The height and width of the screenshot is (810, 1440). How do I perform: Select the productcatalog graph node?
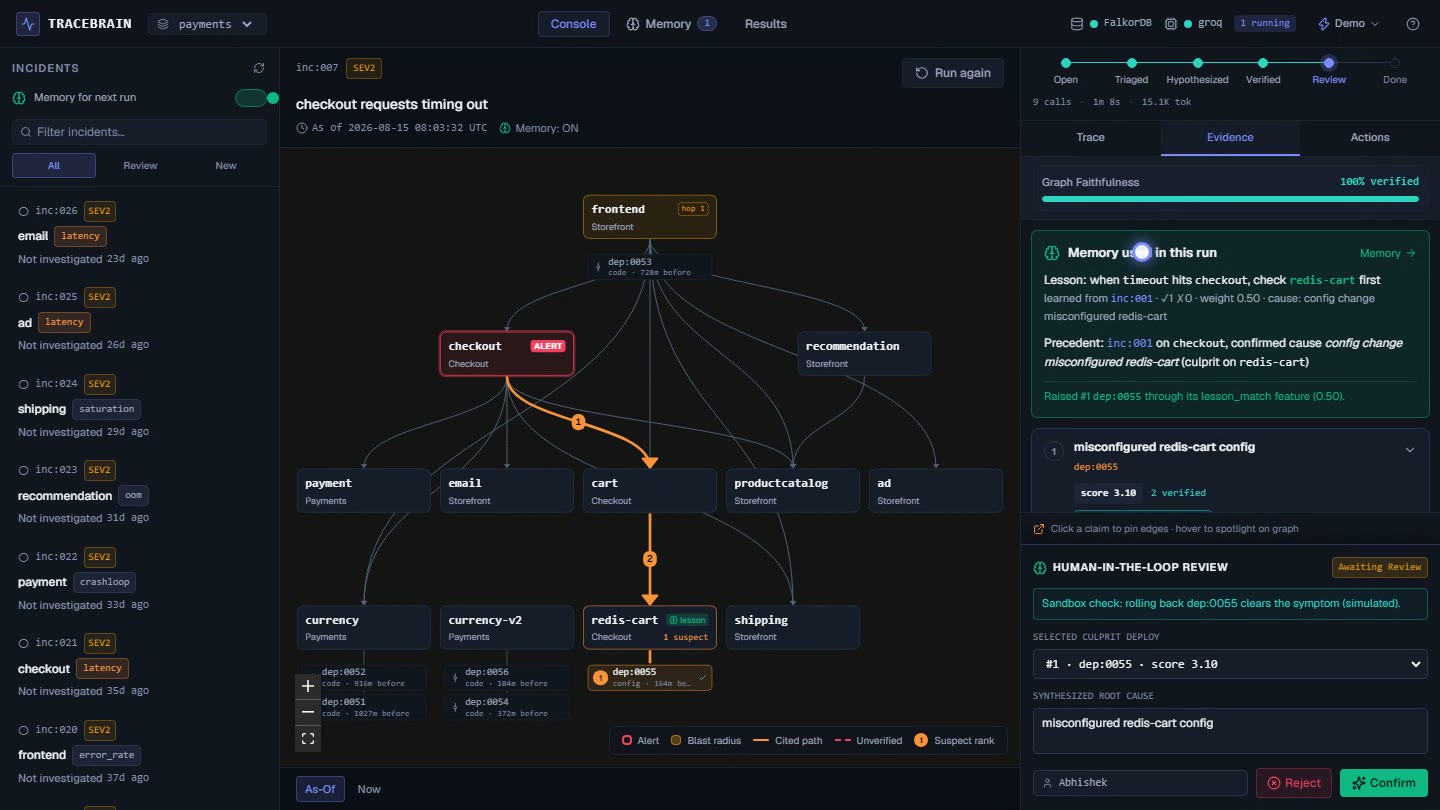coord(793,491)
